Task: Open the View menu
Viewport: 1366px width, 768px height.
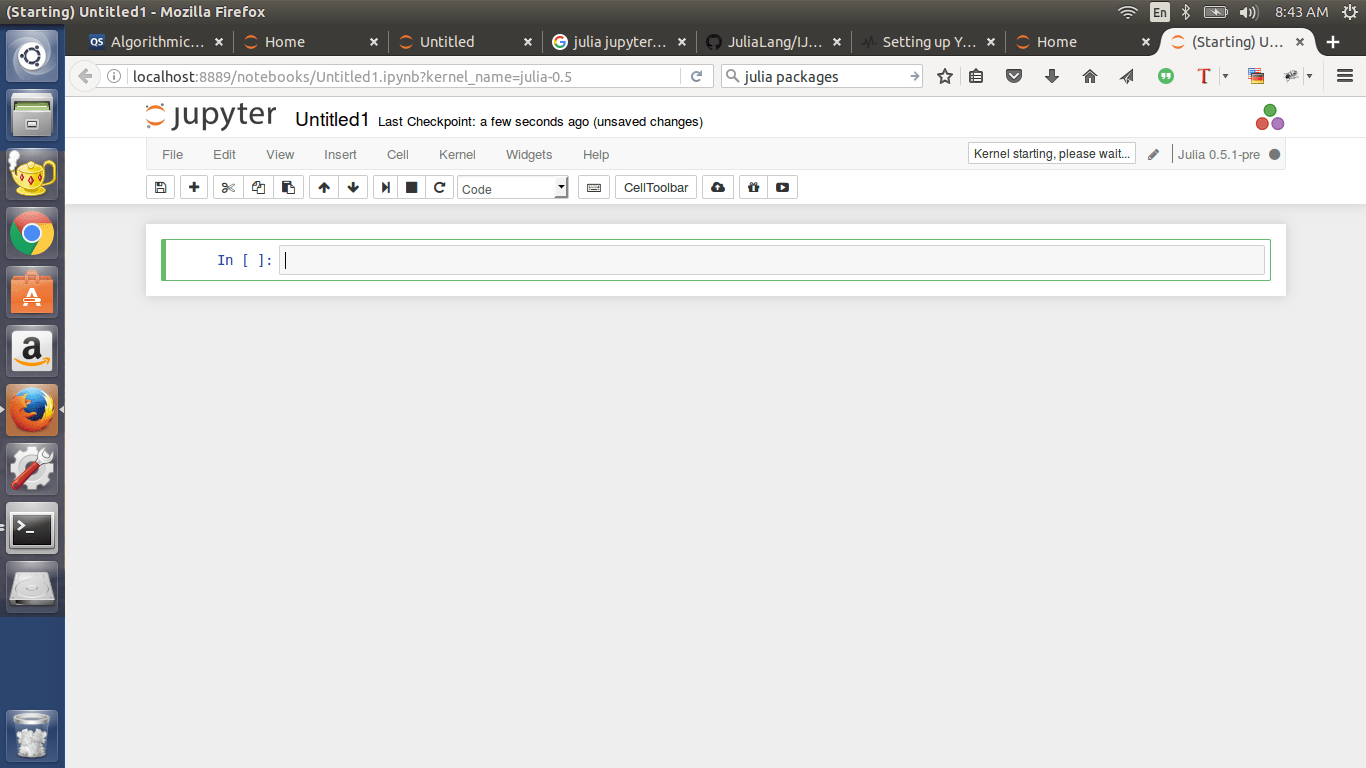Action: click(280, 154)
